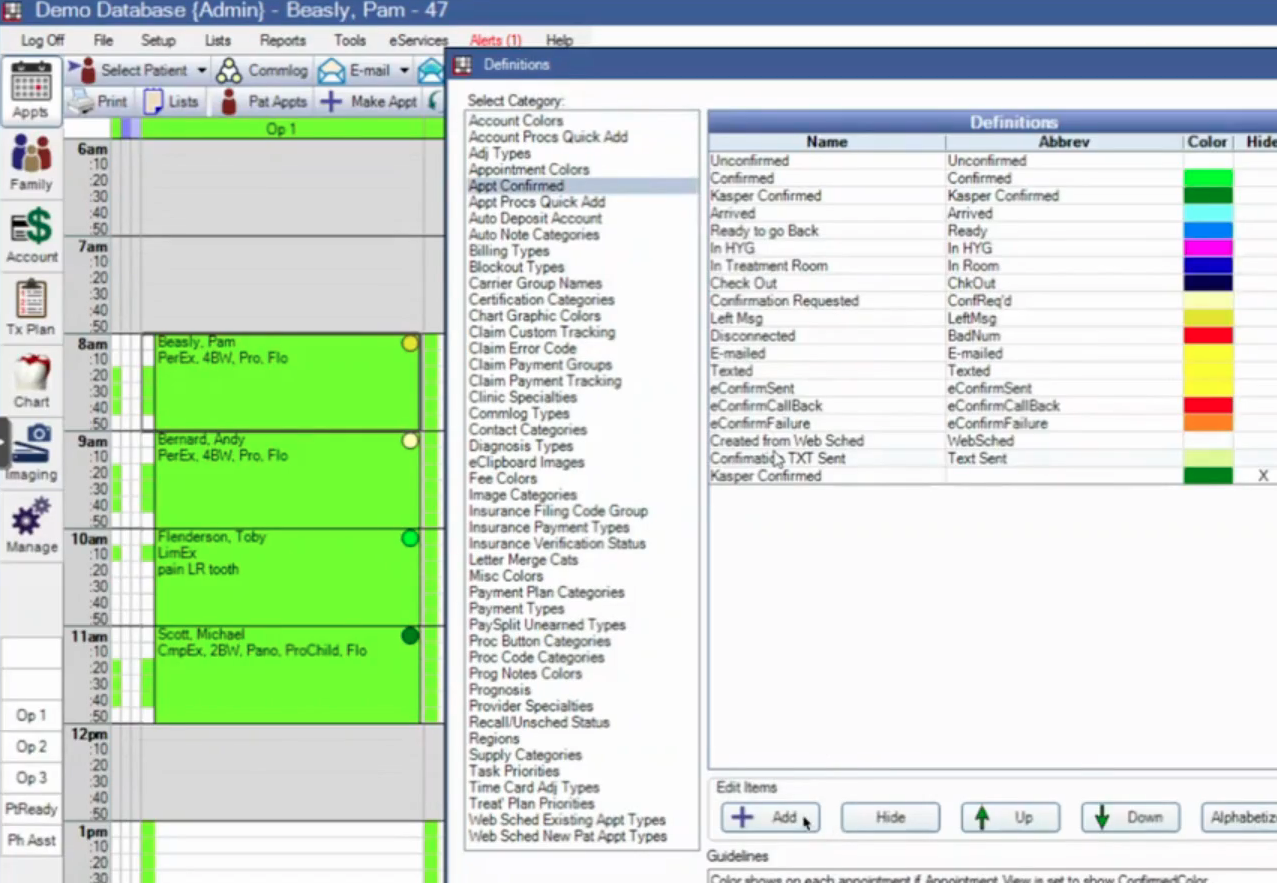Click the Add button in Edit Items
This screenshot has width=1277, height=883.
point(770,818)
